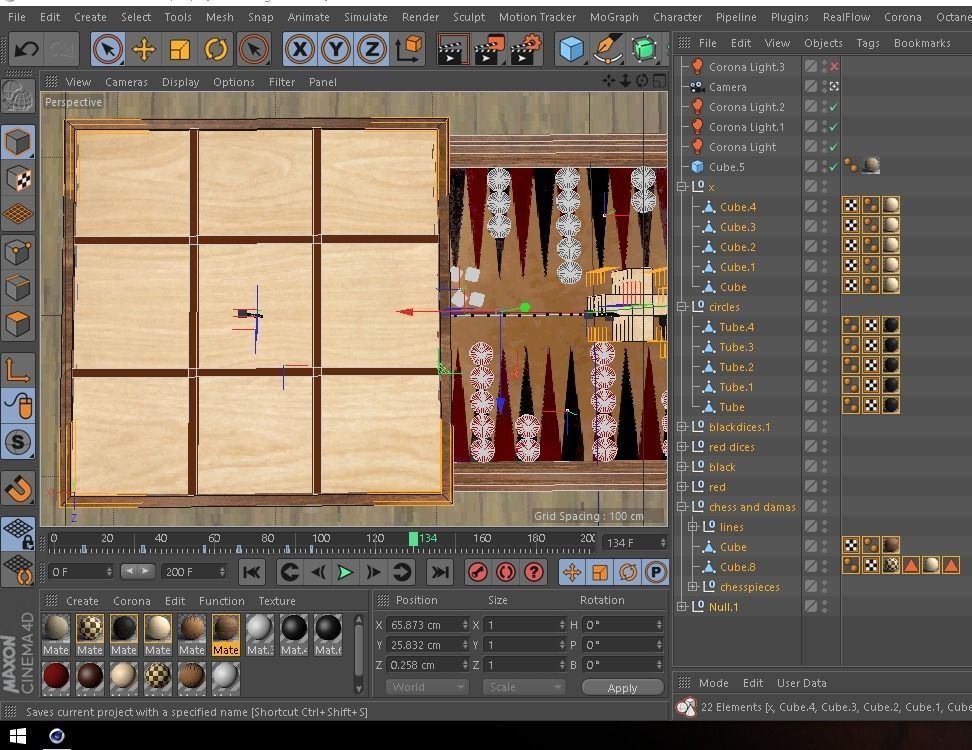Select Edges mode icon

point(18,288)
